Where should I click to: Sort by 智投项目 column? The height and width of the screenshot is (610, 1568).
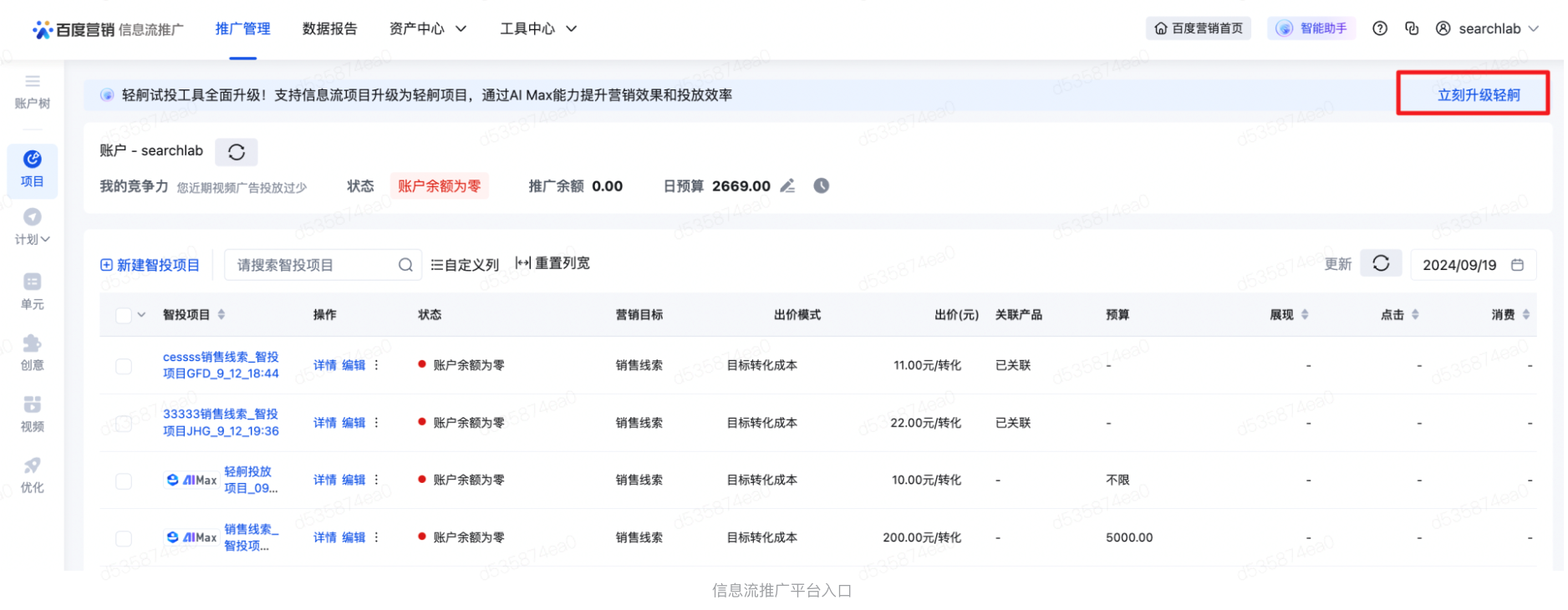(x=221, y=315)
